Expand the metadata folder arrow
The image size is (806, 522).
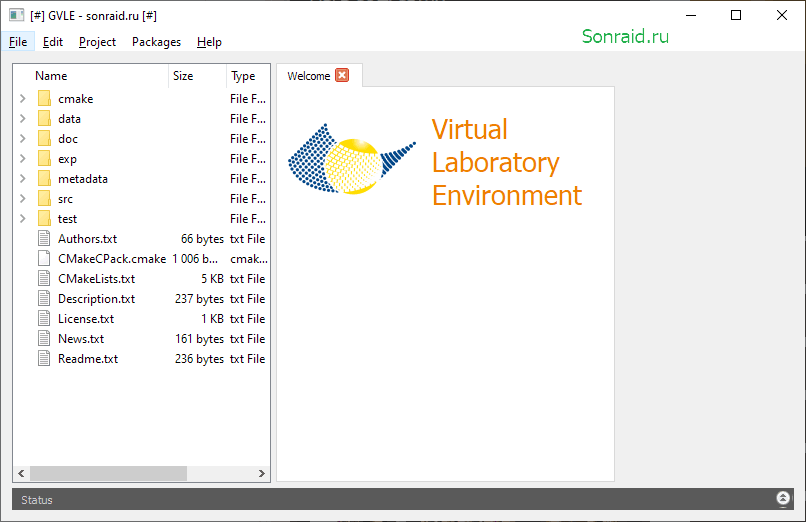click(x=23, y=178)
